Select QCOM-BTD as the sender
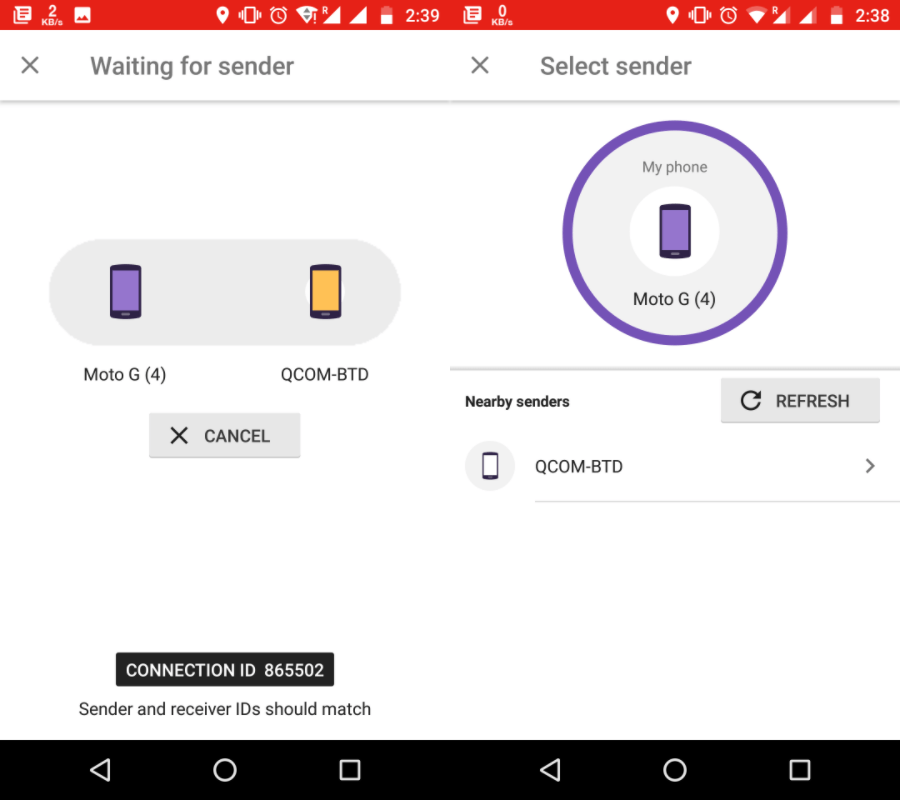The image size is (900, 800). coord(579,466)
